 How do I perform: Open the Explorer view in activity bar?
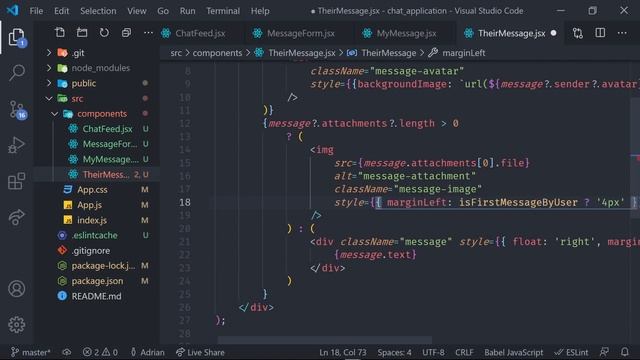tap(16, 38)
